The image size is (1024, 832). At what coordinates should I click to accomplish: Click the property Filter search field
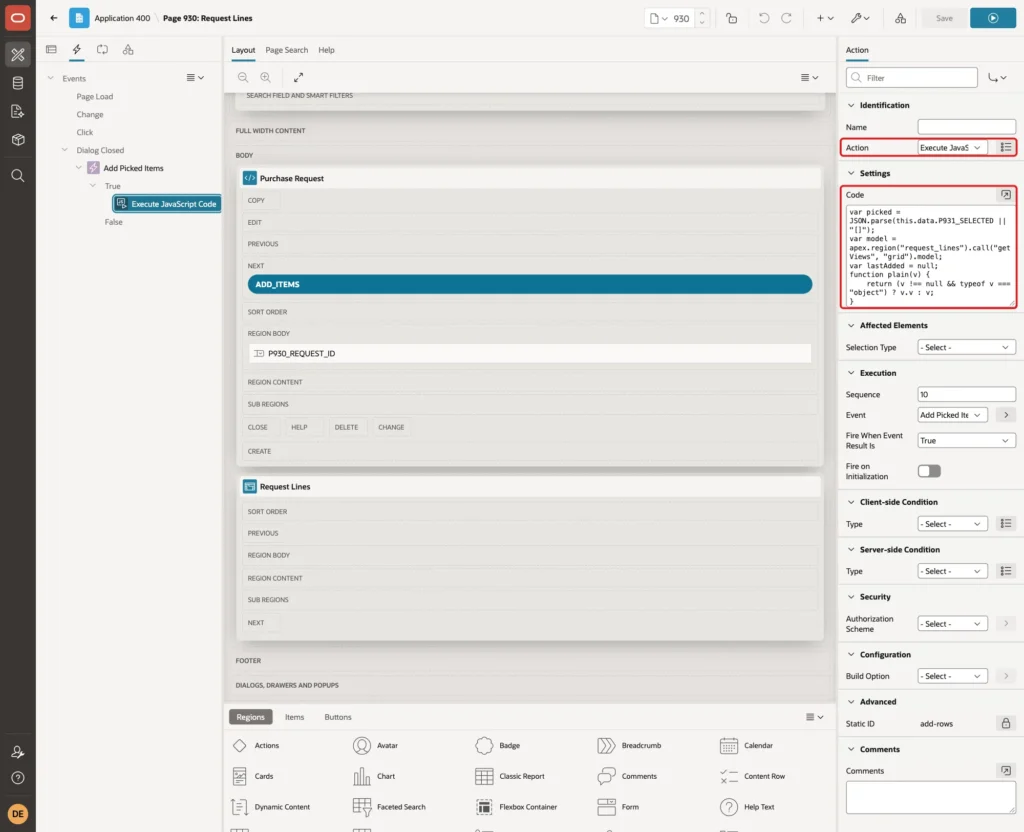click(912, 78)
